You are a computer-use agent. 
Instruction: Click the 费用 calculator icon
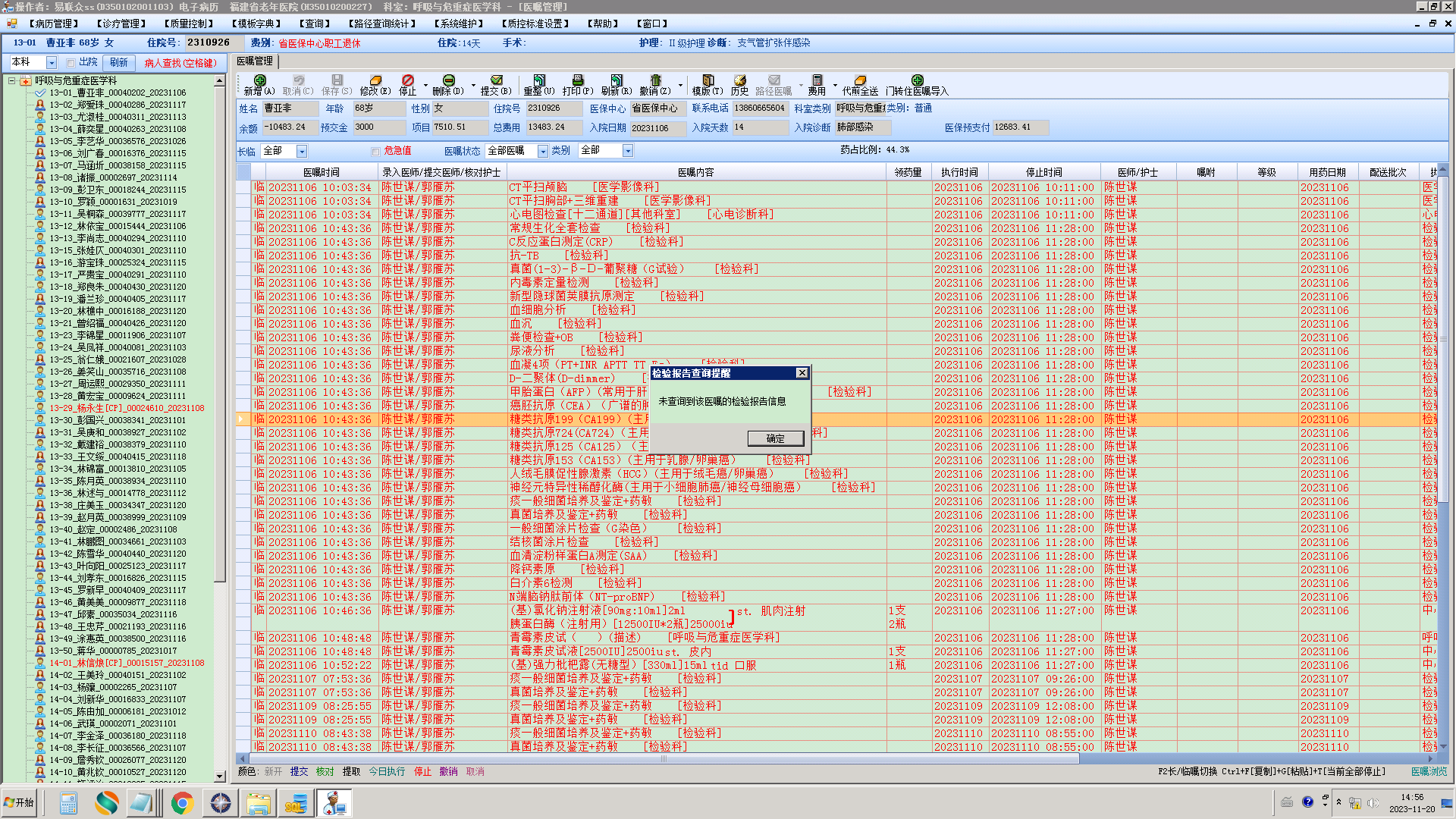[817, 80]
